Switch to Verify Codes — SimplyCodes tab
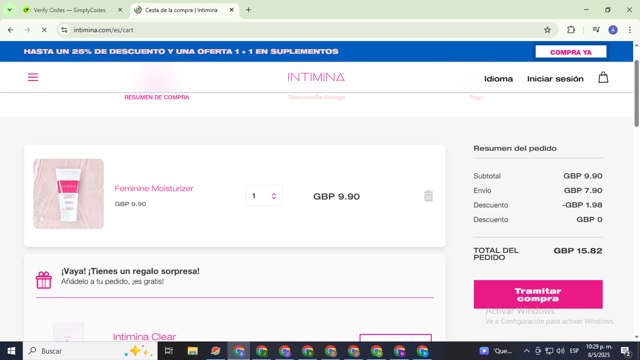Viewport: 640px width, 360px height. 69,10
